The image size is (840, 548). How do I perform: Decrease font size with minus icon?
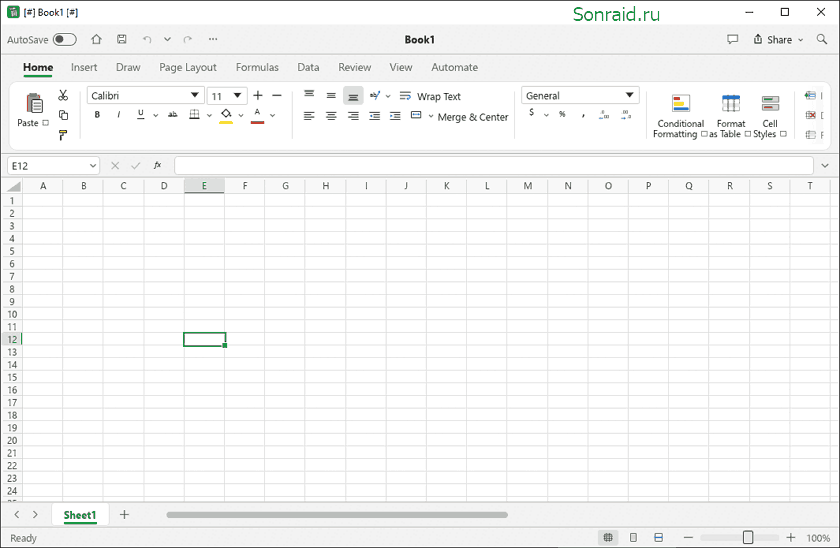pos(277,95)
